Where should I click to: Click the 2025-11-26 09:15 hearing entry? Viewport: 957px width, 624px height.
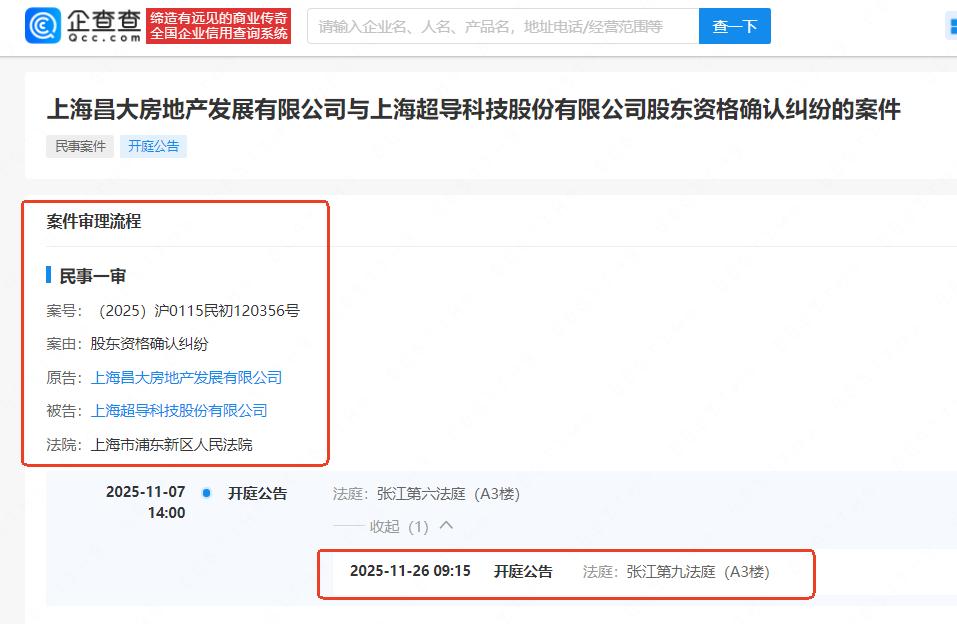pyautogui.click(x=410, y=571)
